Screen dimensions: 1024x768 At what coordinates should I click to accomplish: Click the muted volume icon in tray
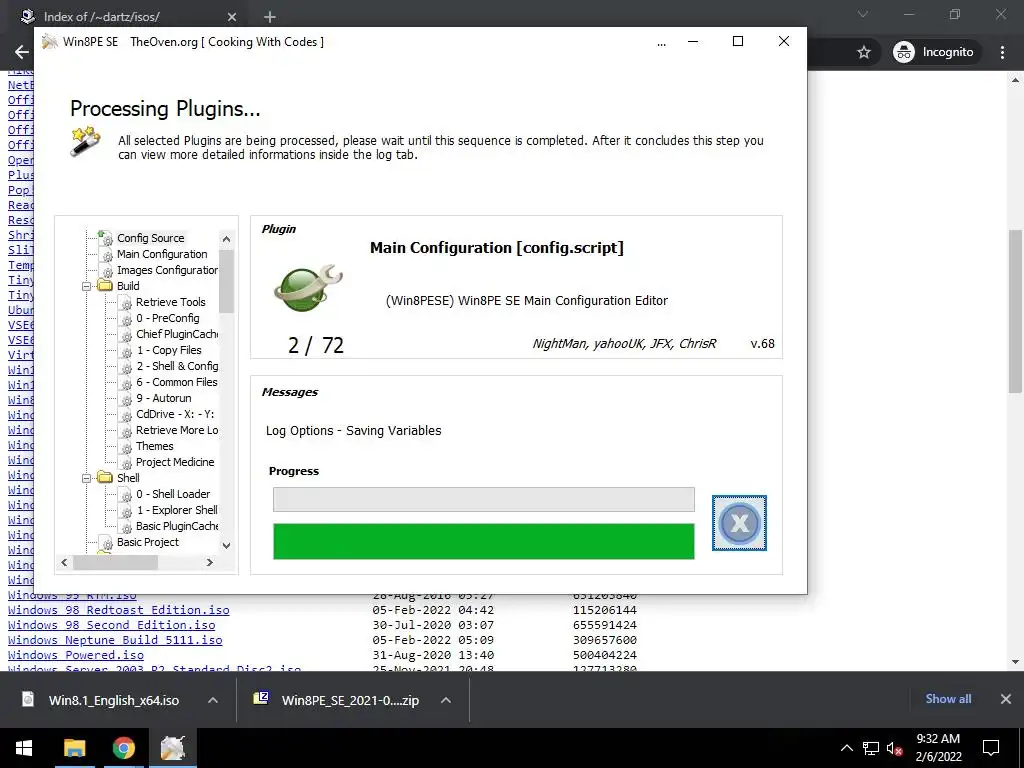[x=894, y=748]
